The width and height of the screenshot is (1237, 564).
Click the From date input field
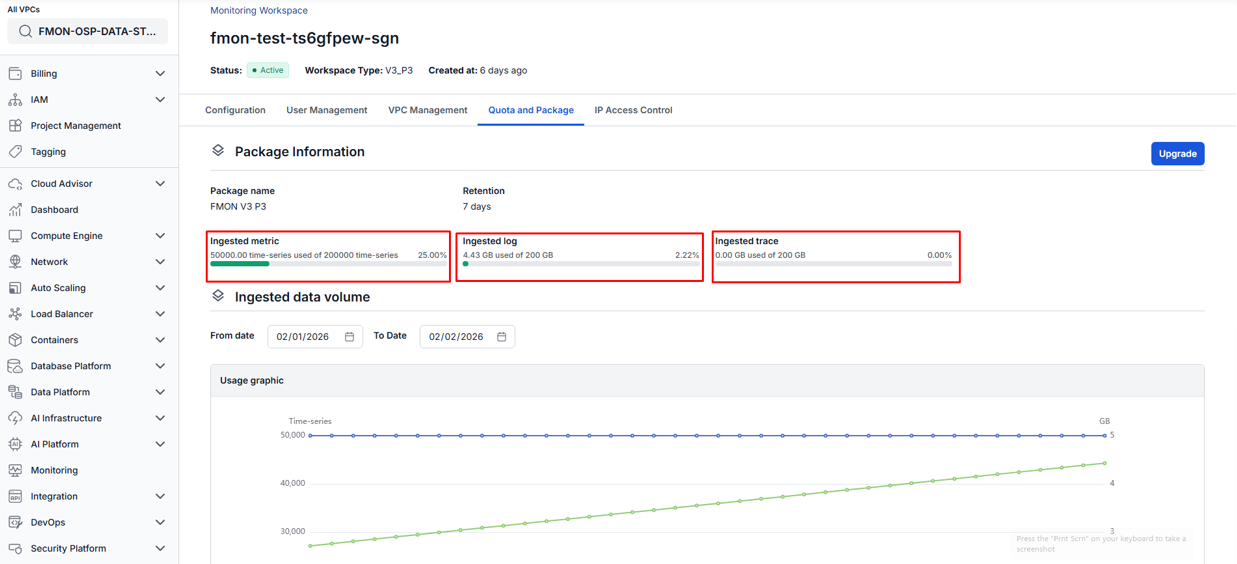point(303,337)
